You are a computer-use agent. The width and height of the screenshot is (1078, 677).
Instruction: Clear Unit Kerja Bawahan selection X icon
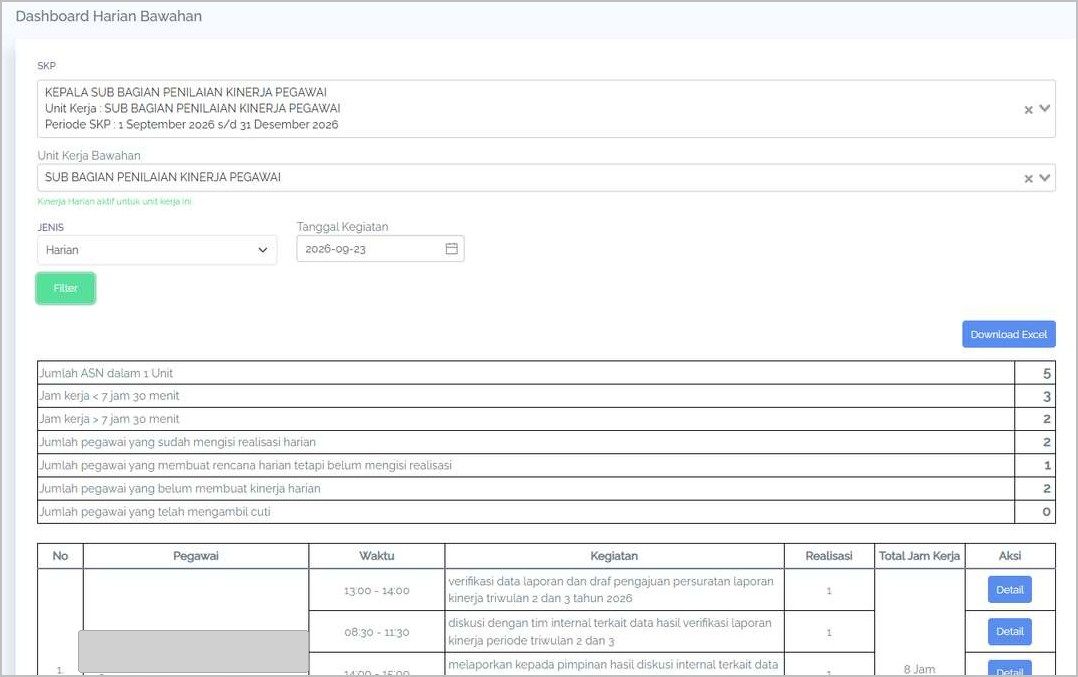click(x=1028, y=178)
